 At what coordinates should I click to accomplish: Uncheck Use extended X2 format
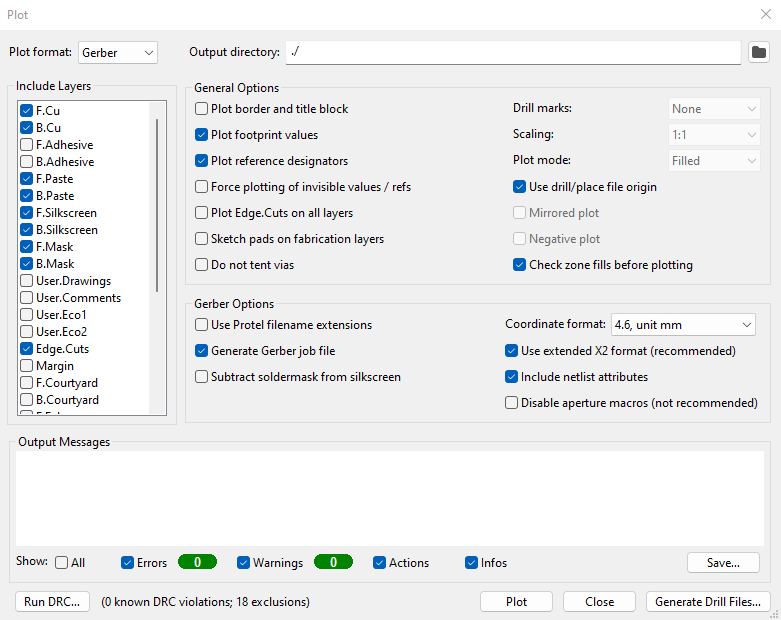(512, 351)
